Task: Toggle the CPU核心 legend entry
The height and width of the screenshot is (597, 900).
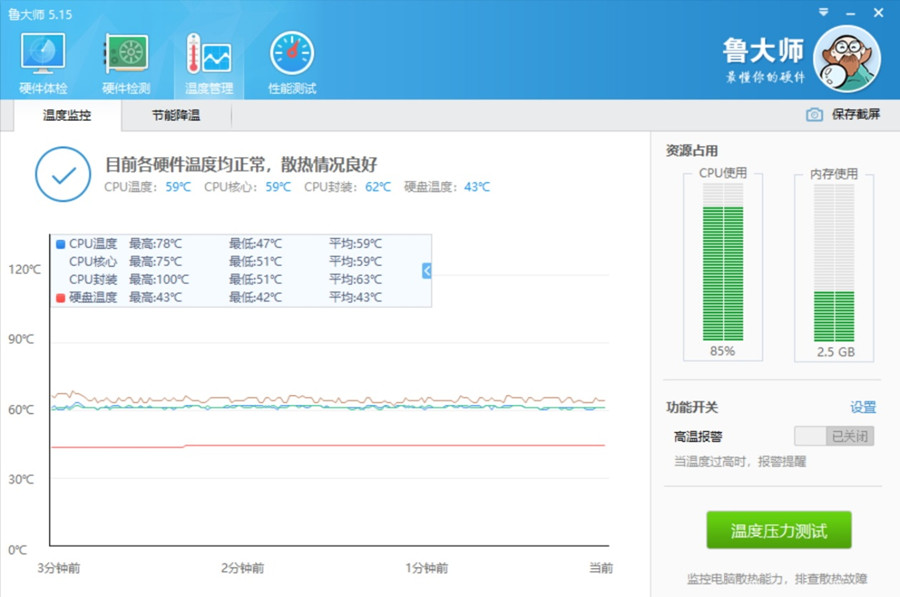Action: point(92,262)
